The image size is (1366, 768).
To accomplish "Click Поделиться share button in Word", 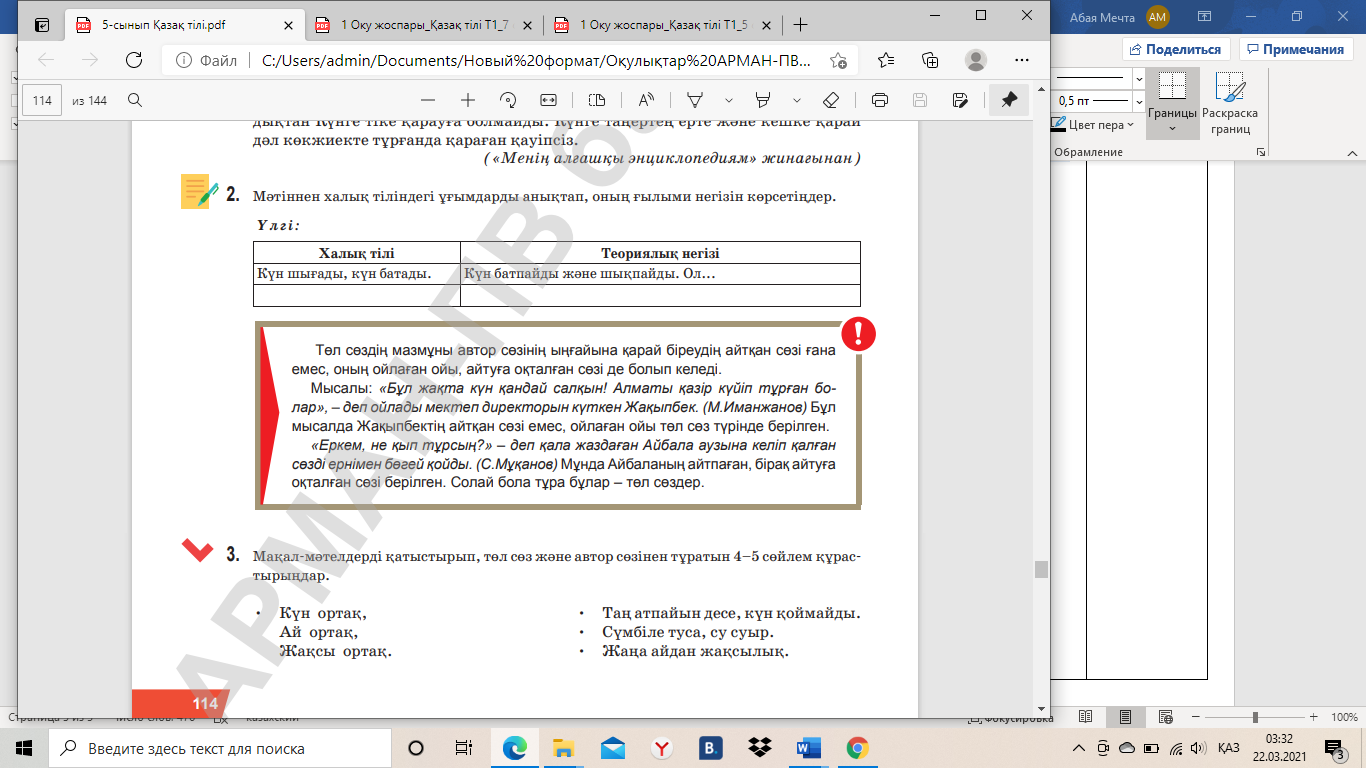I will (x=1176, y=49).
